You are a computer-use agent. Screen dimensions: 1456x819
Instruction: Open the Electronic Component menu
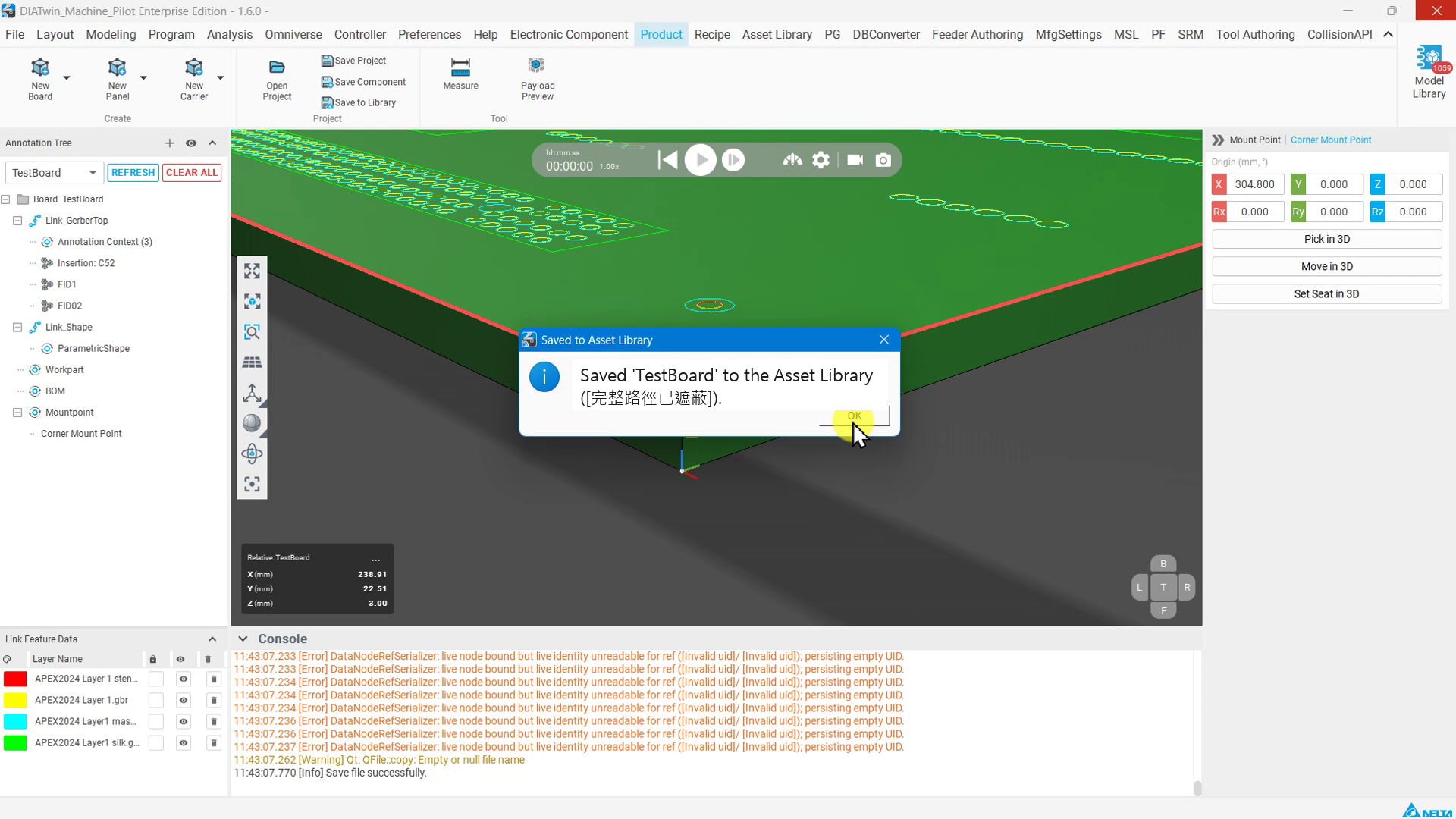pyautogui.click(x=569, y=35)
